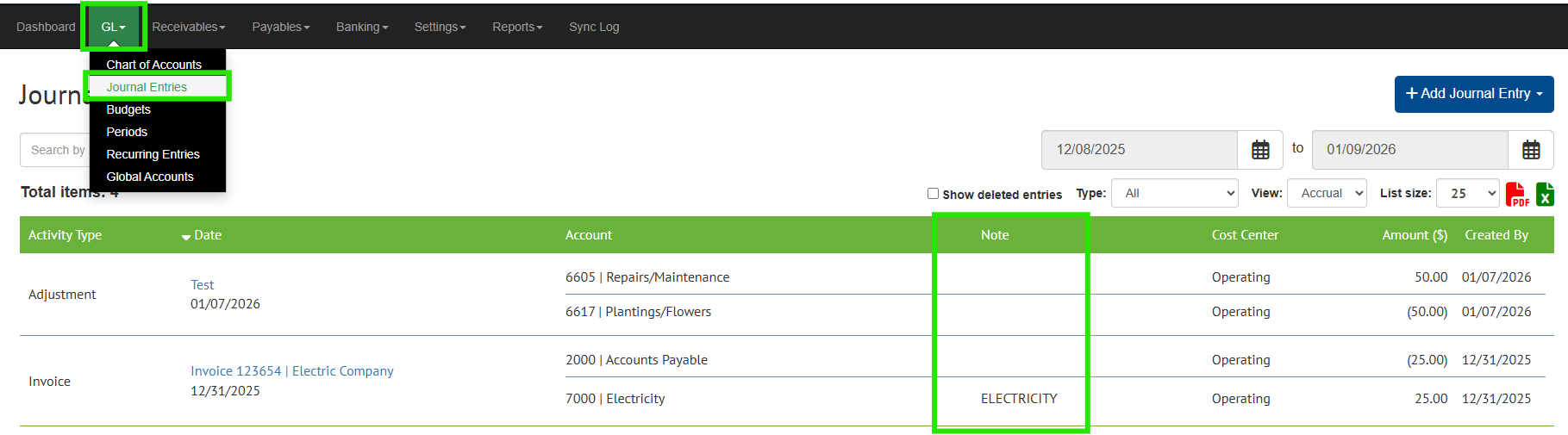Choose Budgets from the GL menu
This screenshot has width=1568, height=435.
[x=128, y=109]
